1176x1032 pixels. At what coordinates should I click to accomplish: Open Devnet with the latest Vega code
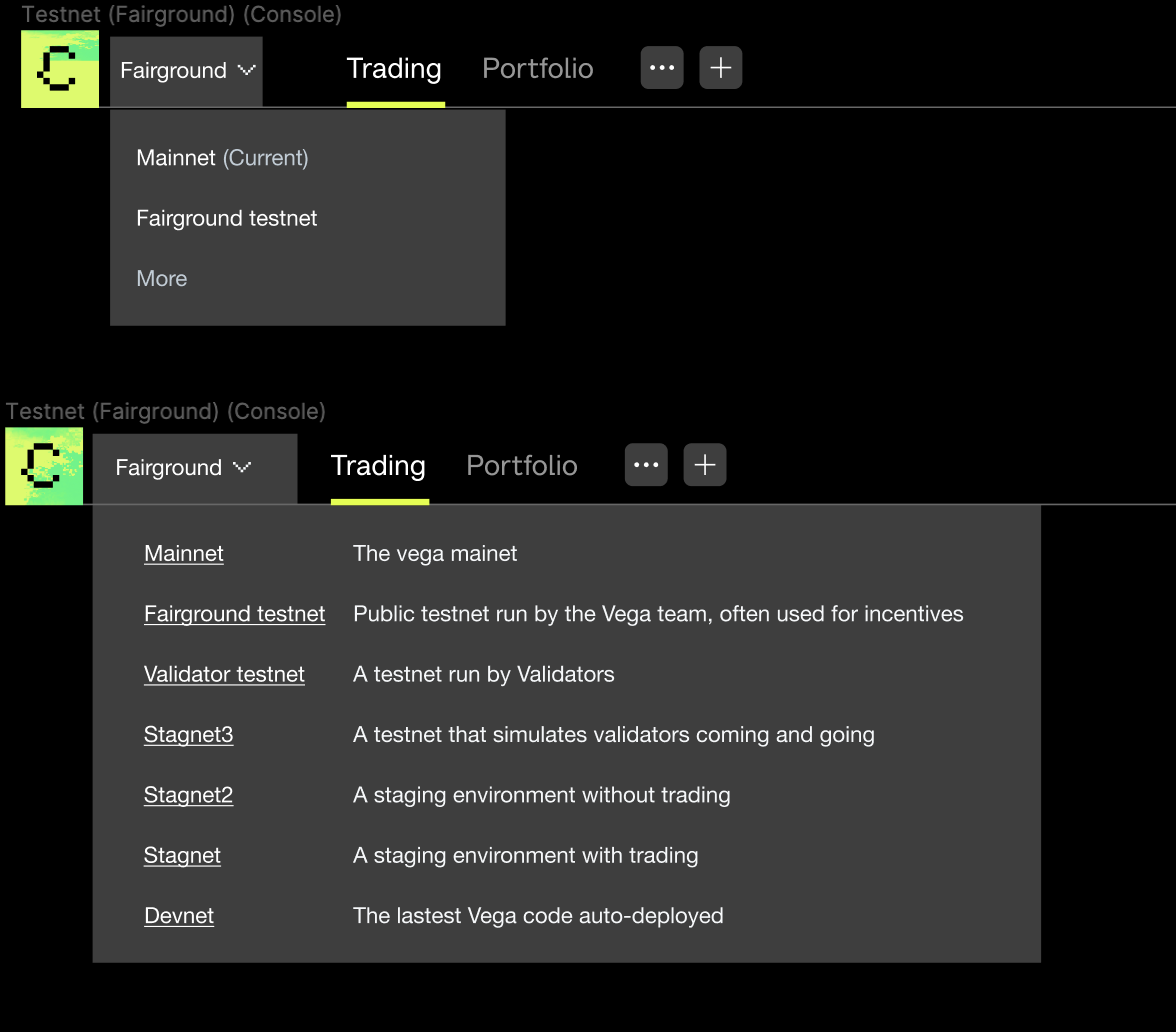coord(178,915)
